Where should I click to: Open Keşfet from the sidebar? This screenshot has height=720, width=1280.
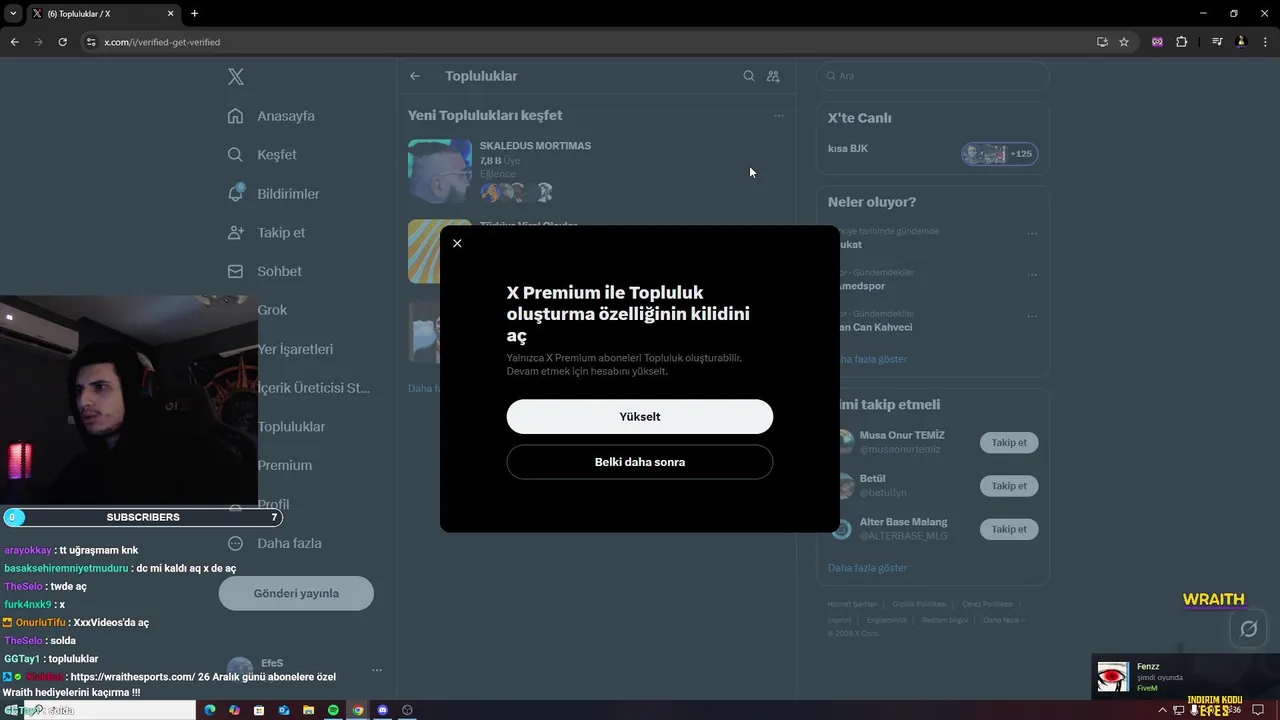click(x=277, y=155)
